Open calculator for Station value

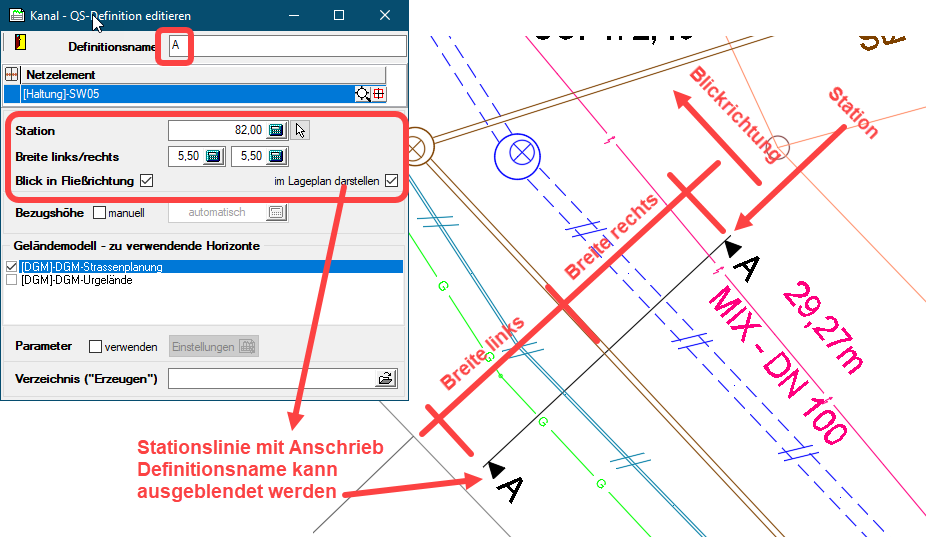coord(277,130)
